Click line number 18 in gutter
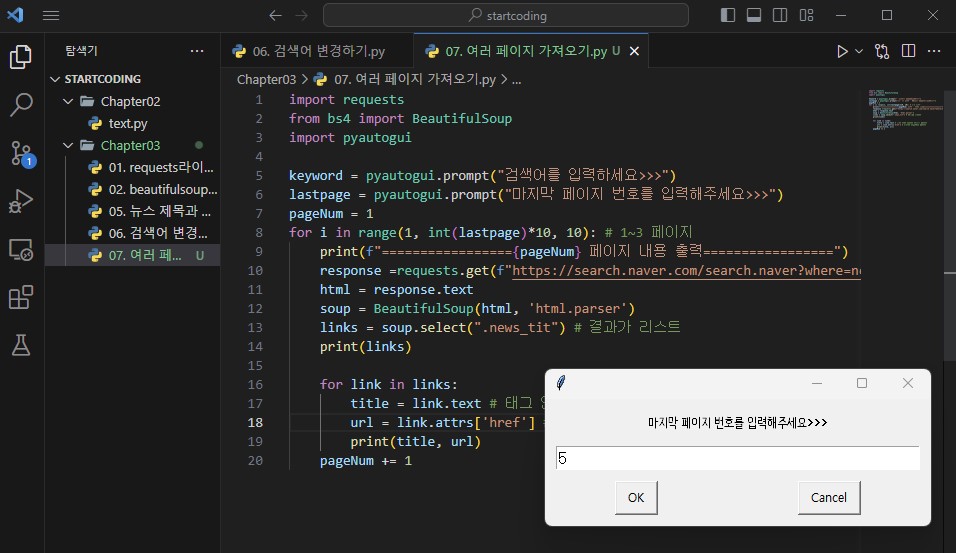Viewport: 956px width, 553px height. [255, 422]
